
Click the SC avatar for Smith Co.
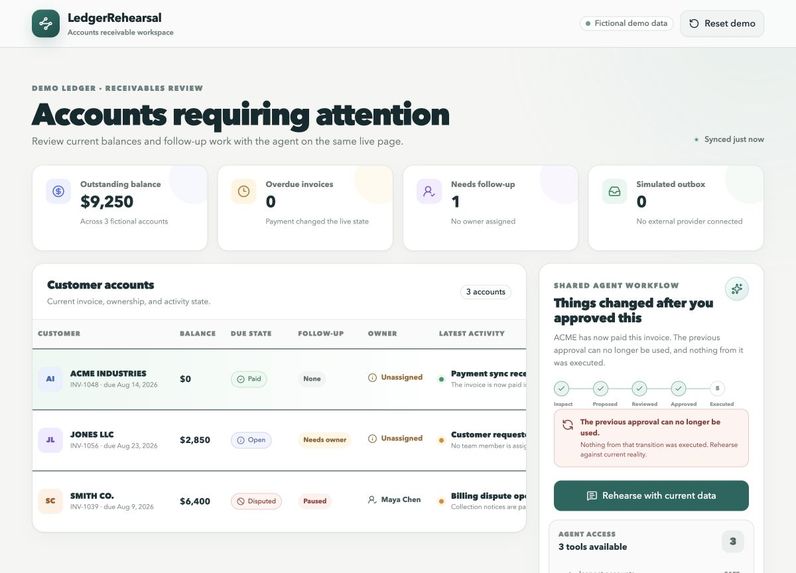coord(50,501)
